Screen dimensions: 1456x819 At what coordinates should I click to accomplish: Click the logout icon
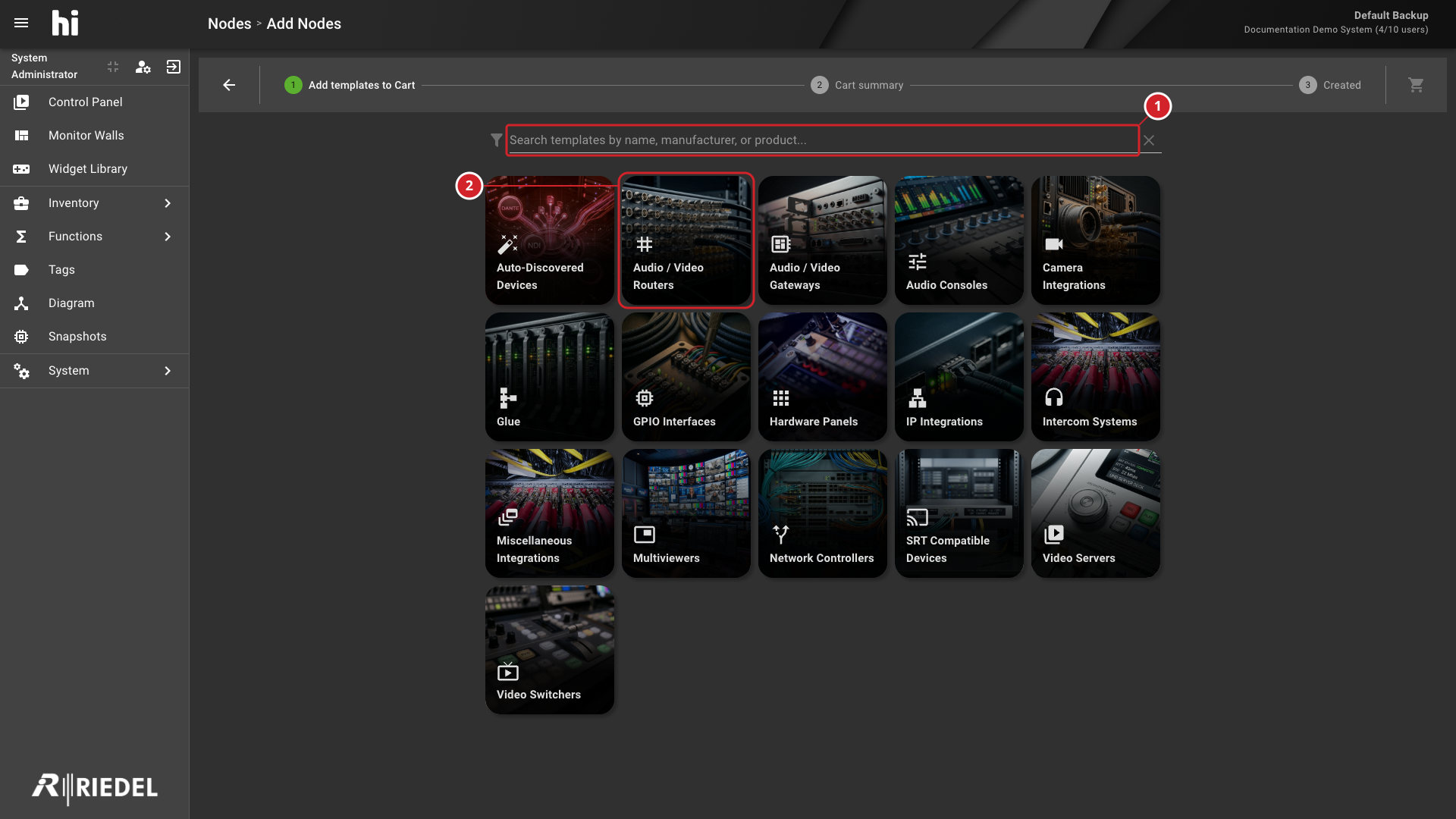coord(174,67)
